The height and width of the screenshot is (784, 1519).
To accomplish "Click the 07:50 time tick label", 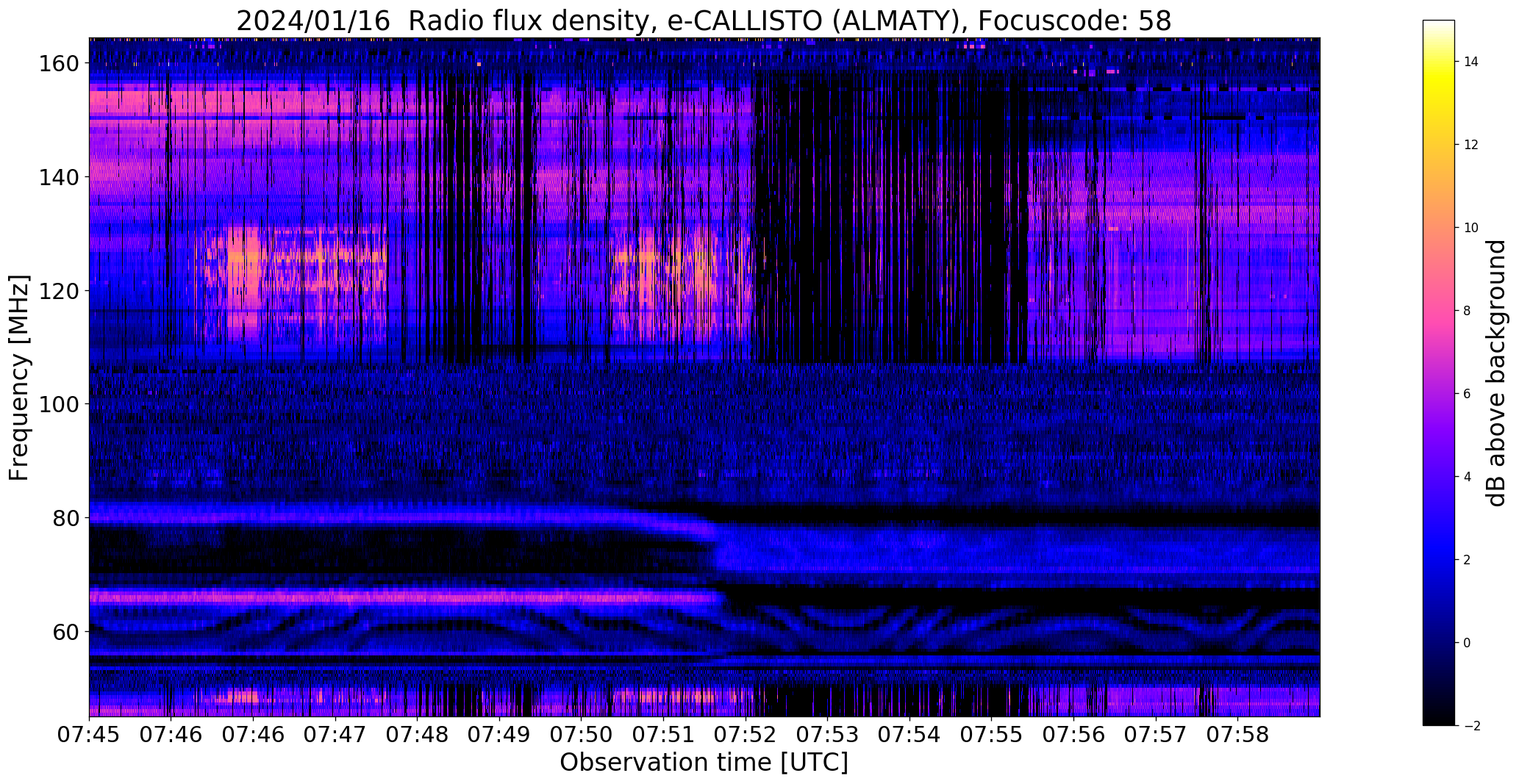I will coord(582,734).
